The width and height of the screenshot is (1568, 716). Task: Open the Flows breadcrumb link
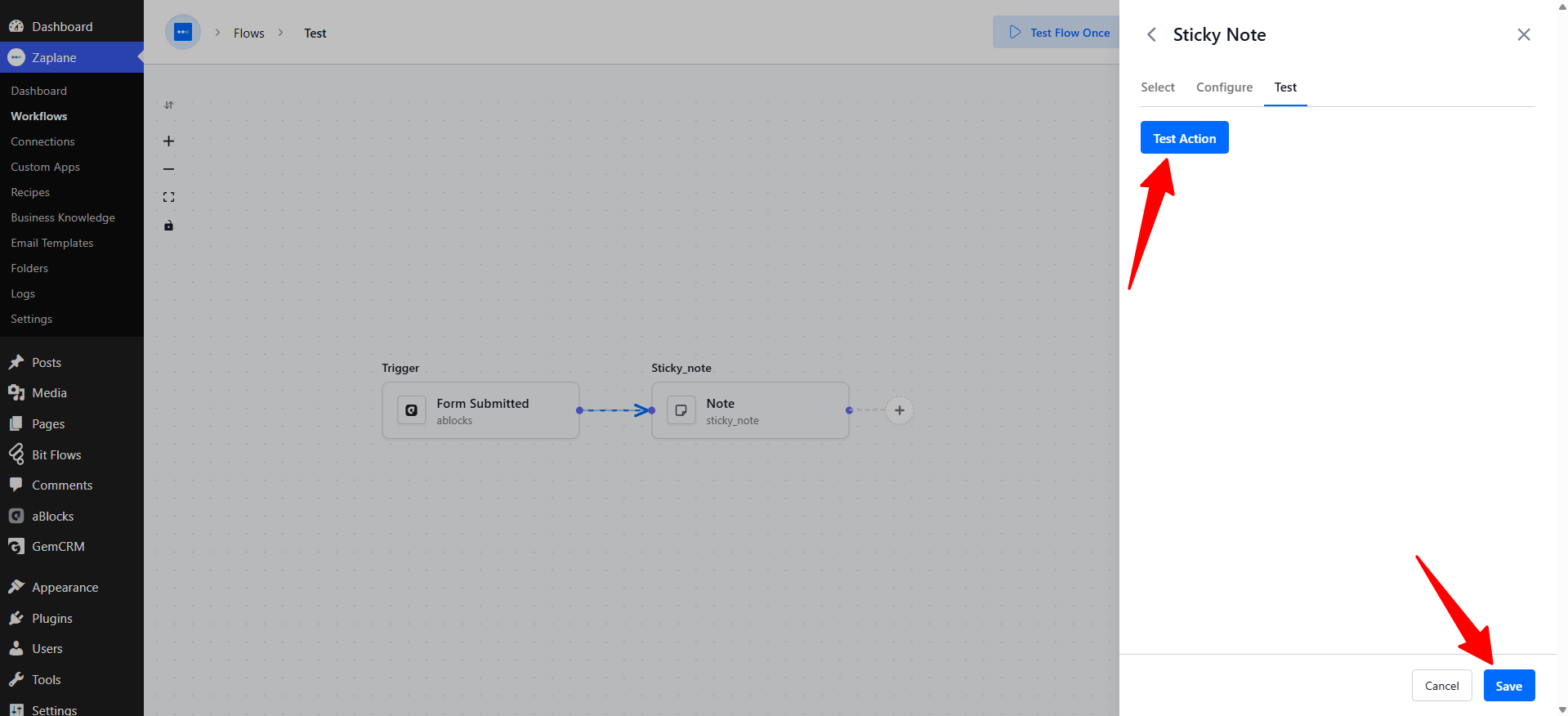point(249,33)
